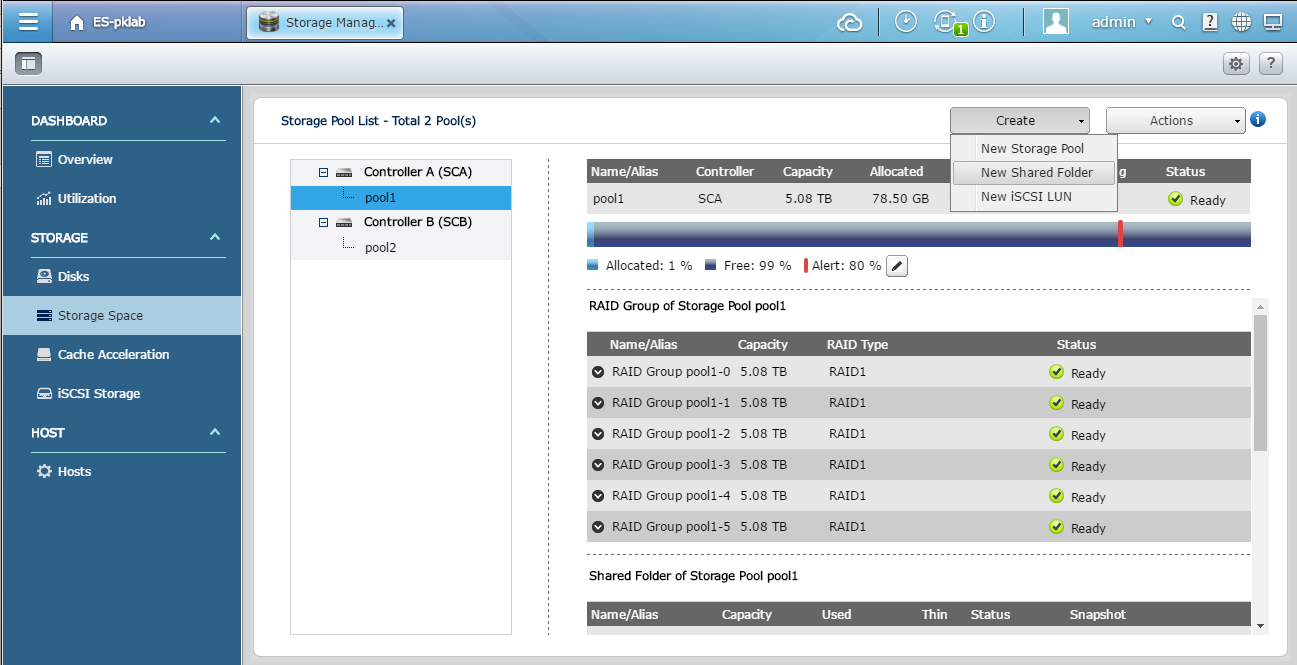The height and width of the screenshot is (665, 1297).
Task: Click the Storage Manager settings gear icon
Action: (1236, 63)
